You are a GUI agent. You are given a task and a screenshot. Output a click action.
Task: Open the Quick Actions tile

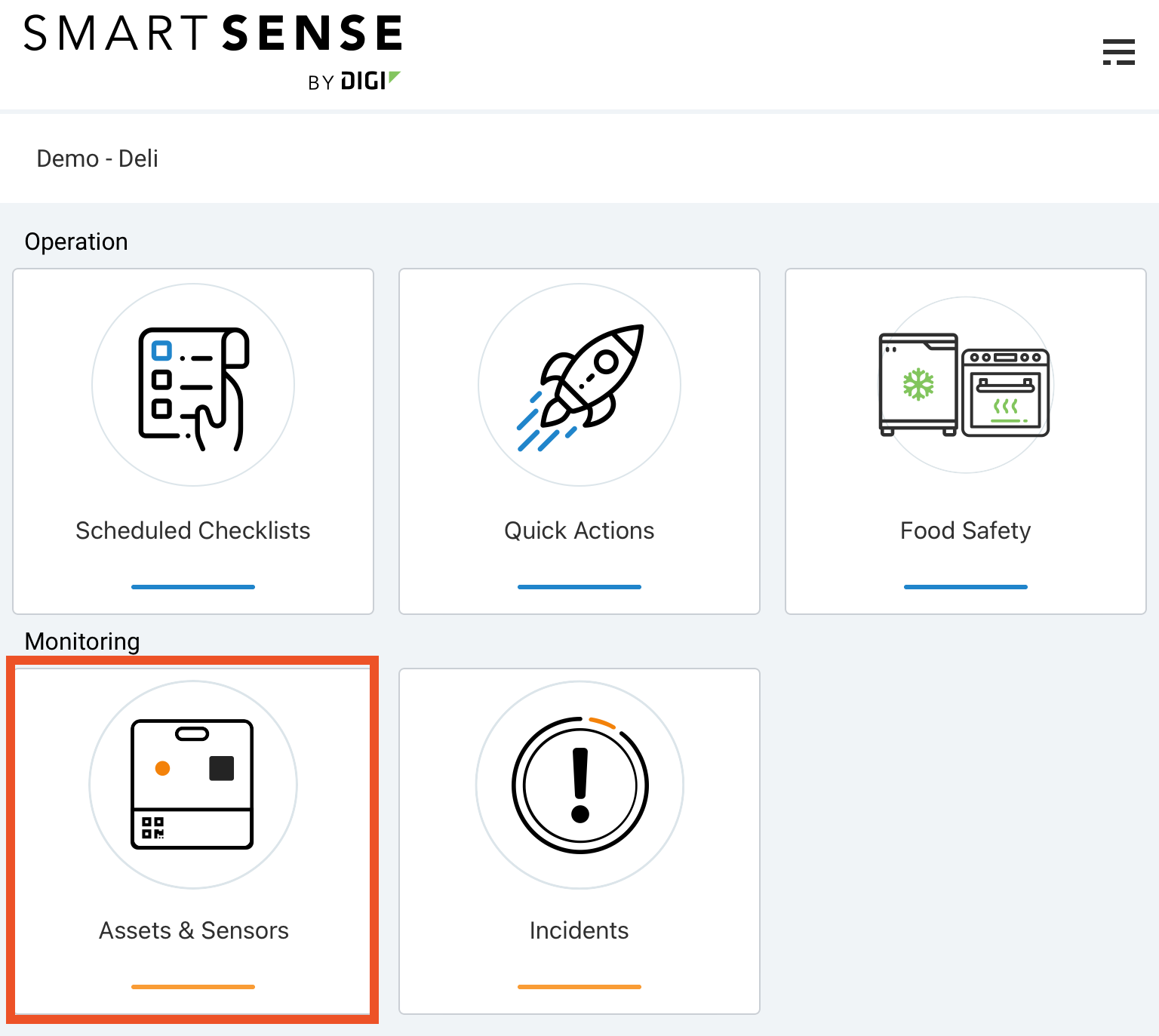click(579, 441)
